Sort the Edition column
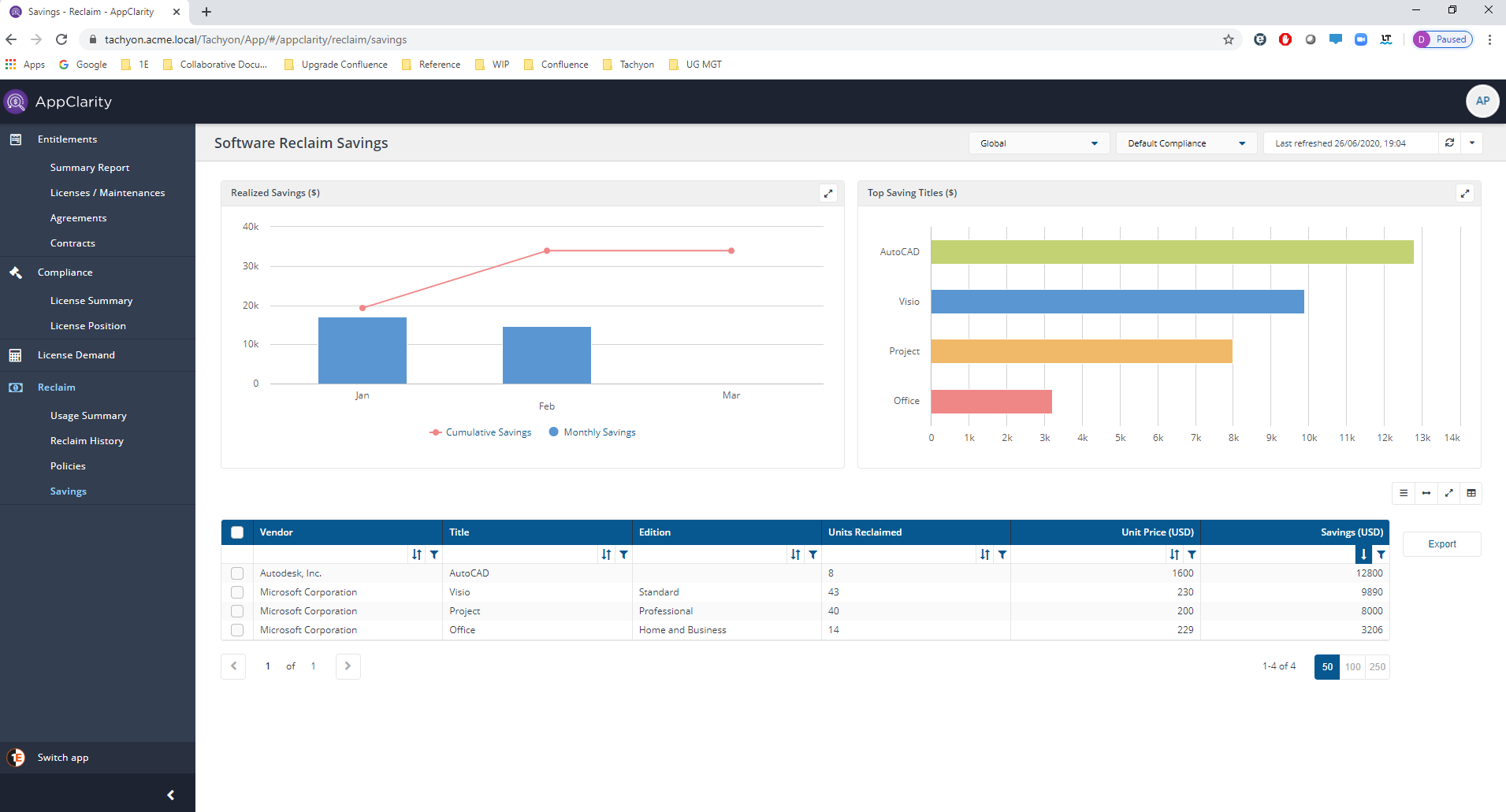Screen dimensions: 1506x812 point(795,554)
